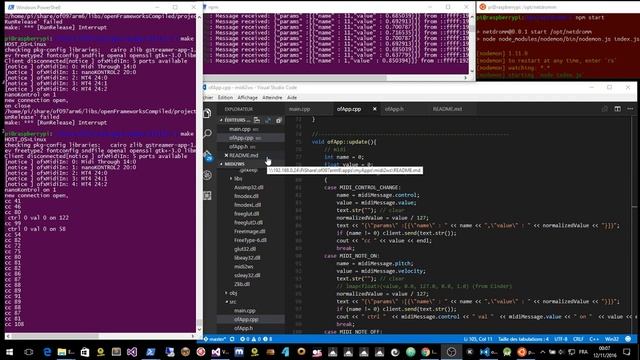Click the git sync icon in status bar
The image size is (640, 360).
click(x=232, y=339)
